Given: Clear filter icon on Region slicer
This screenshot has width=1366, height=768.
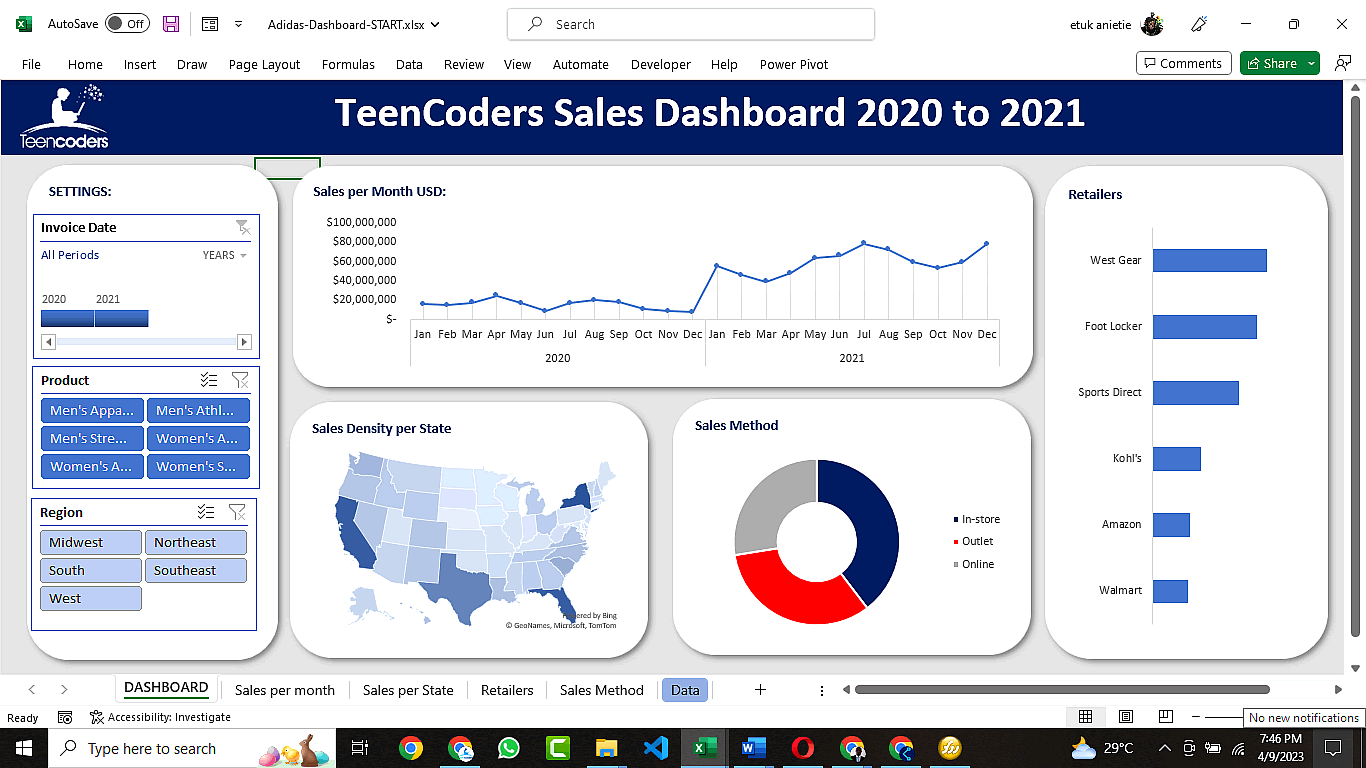Looking at the screenshot, I should click(x=237, y=512).
